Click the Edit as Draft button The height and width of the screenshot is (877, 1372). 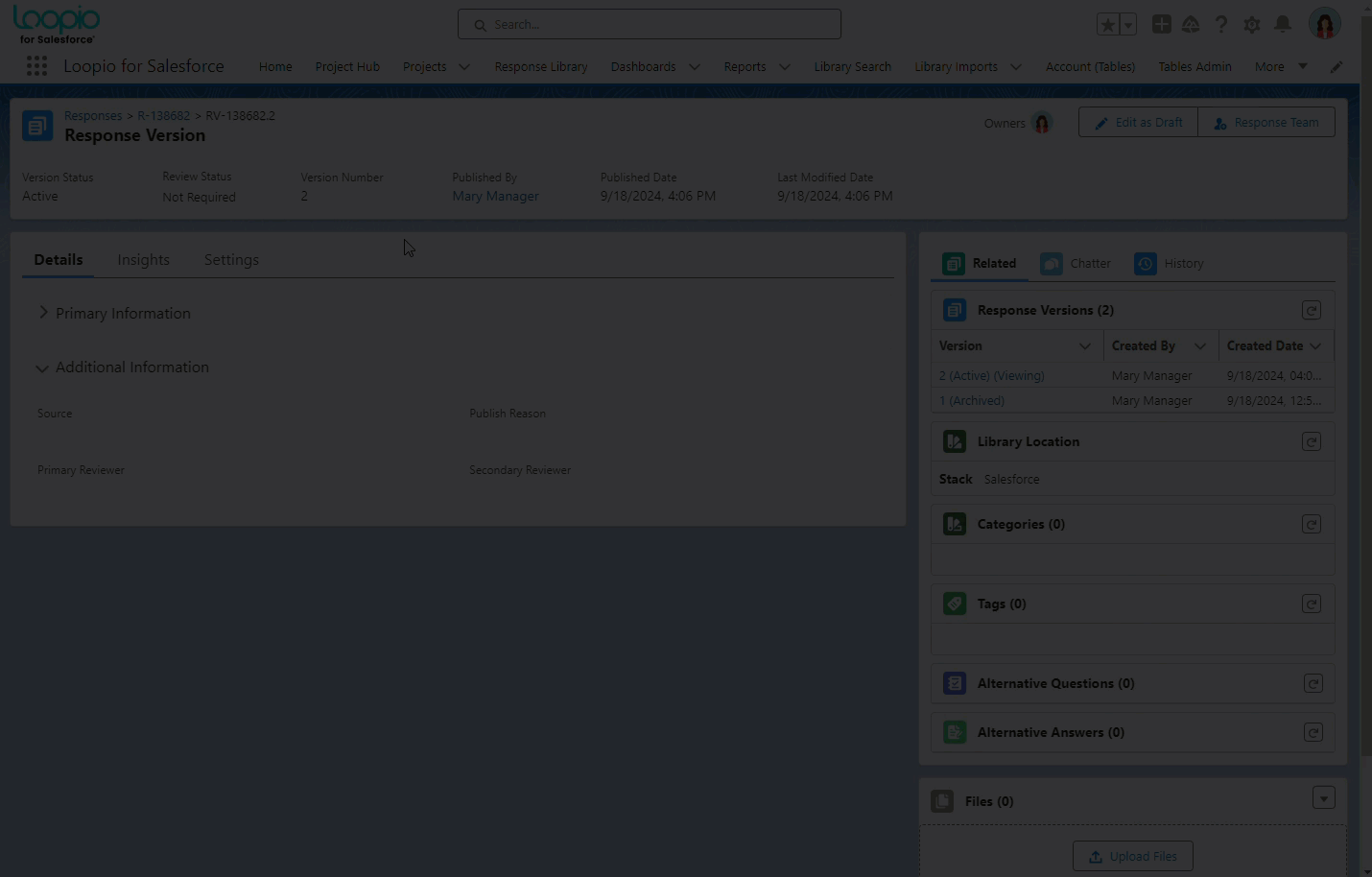[1139, 122]
